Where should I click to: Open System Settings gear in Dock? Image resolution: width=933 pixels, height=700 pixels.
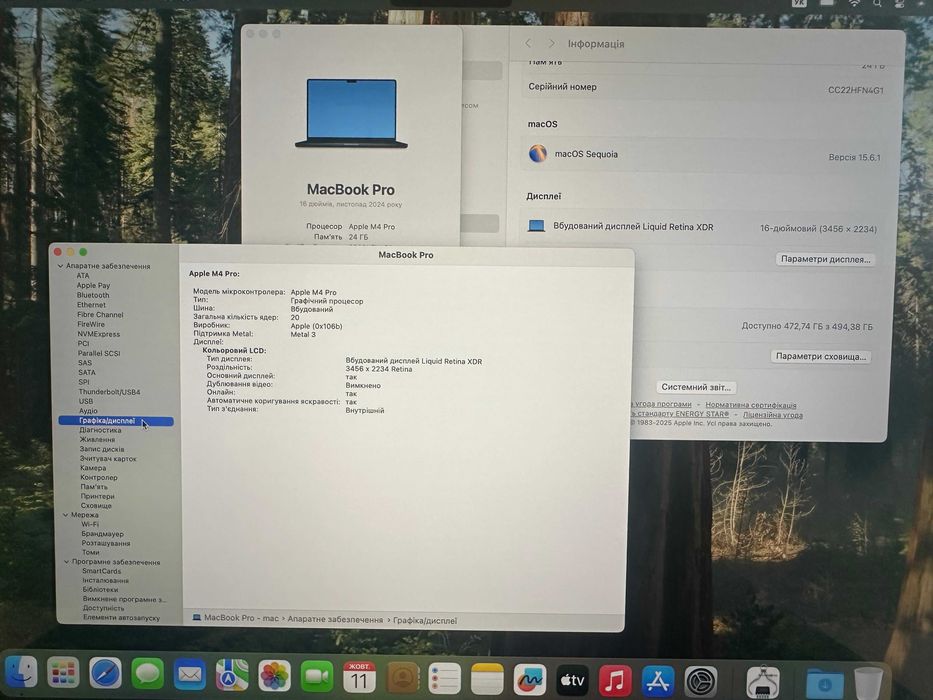click(x=700, y=682)
